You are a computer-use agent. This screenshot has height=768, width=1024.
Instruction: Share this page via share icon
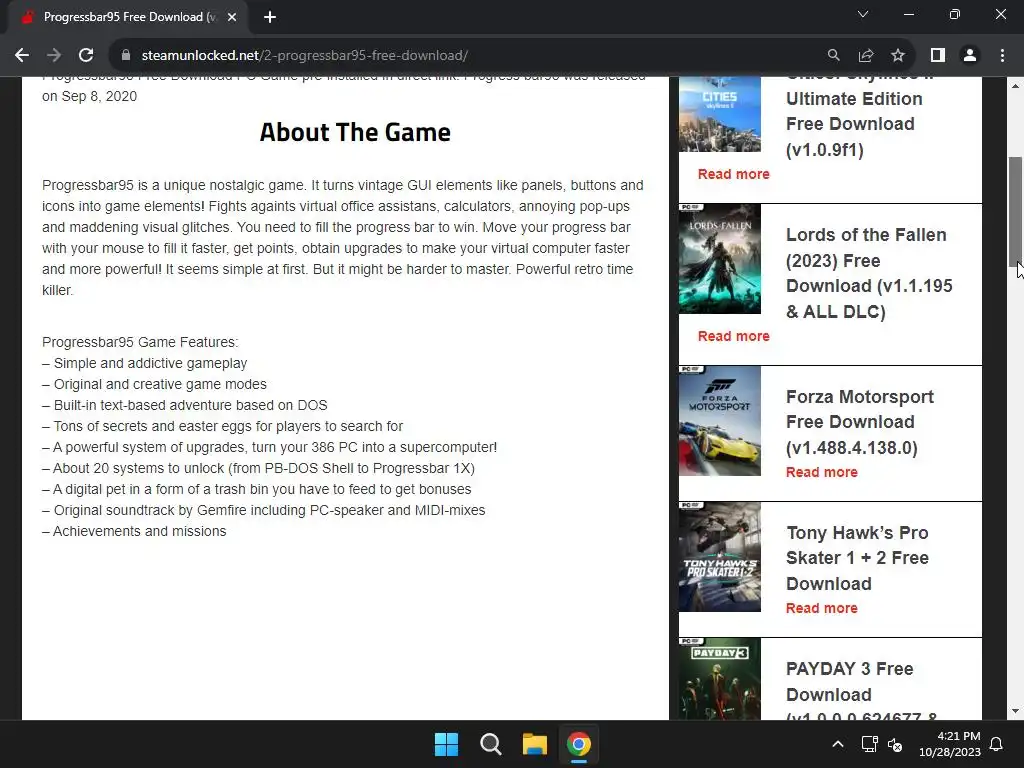pos(866,56)
